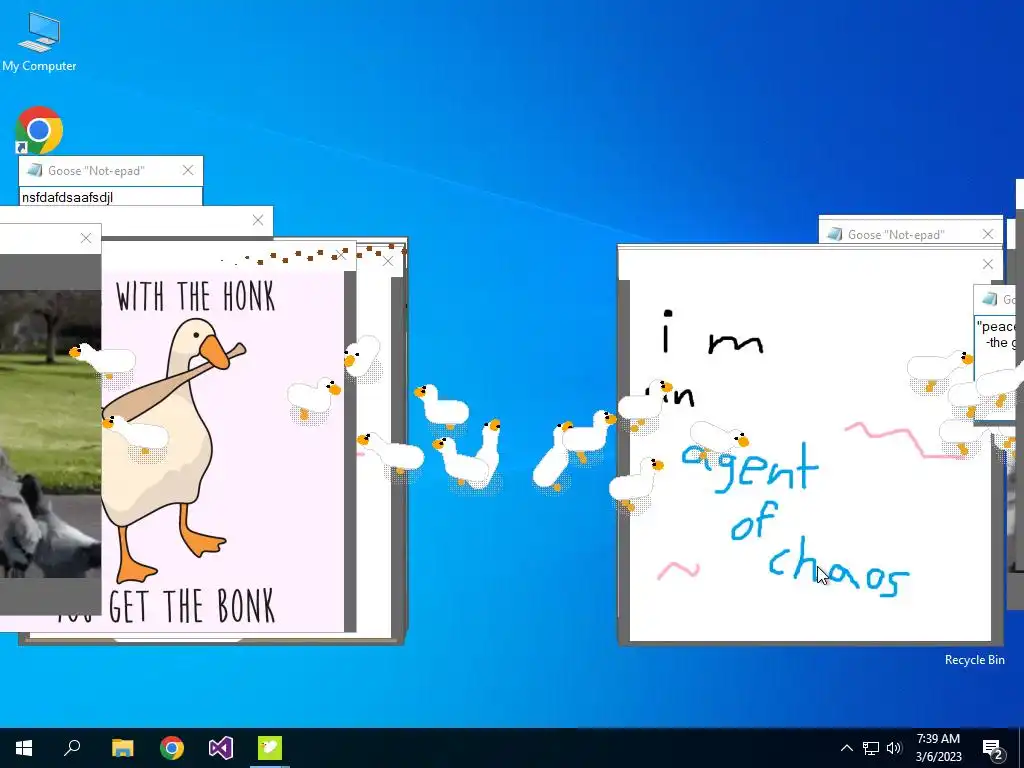The image size is (1024, 768).
Task: Click the nsfdafdsaafsdjl notepad text field
Action: pos(110,197)
